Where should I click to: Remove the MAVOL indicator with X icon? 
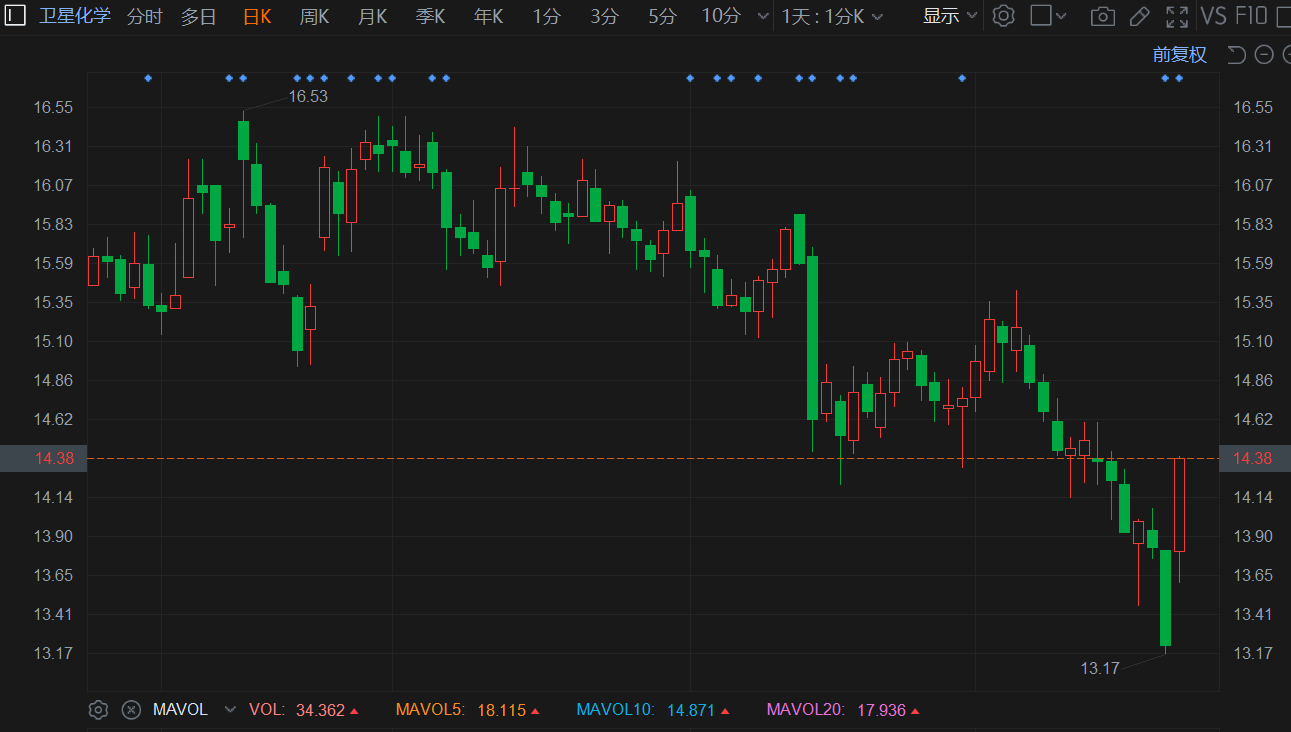click(x=131, y=710)
